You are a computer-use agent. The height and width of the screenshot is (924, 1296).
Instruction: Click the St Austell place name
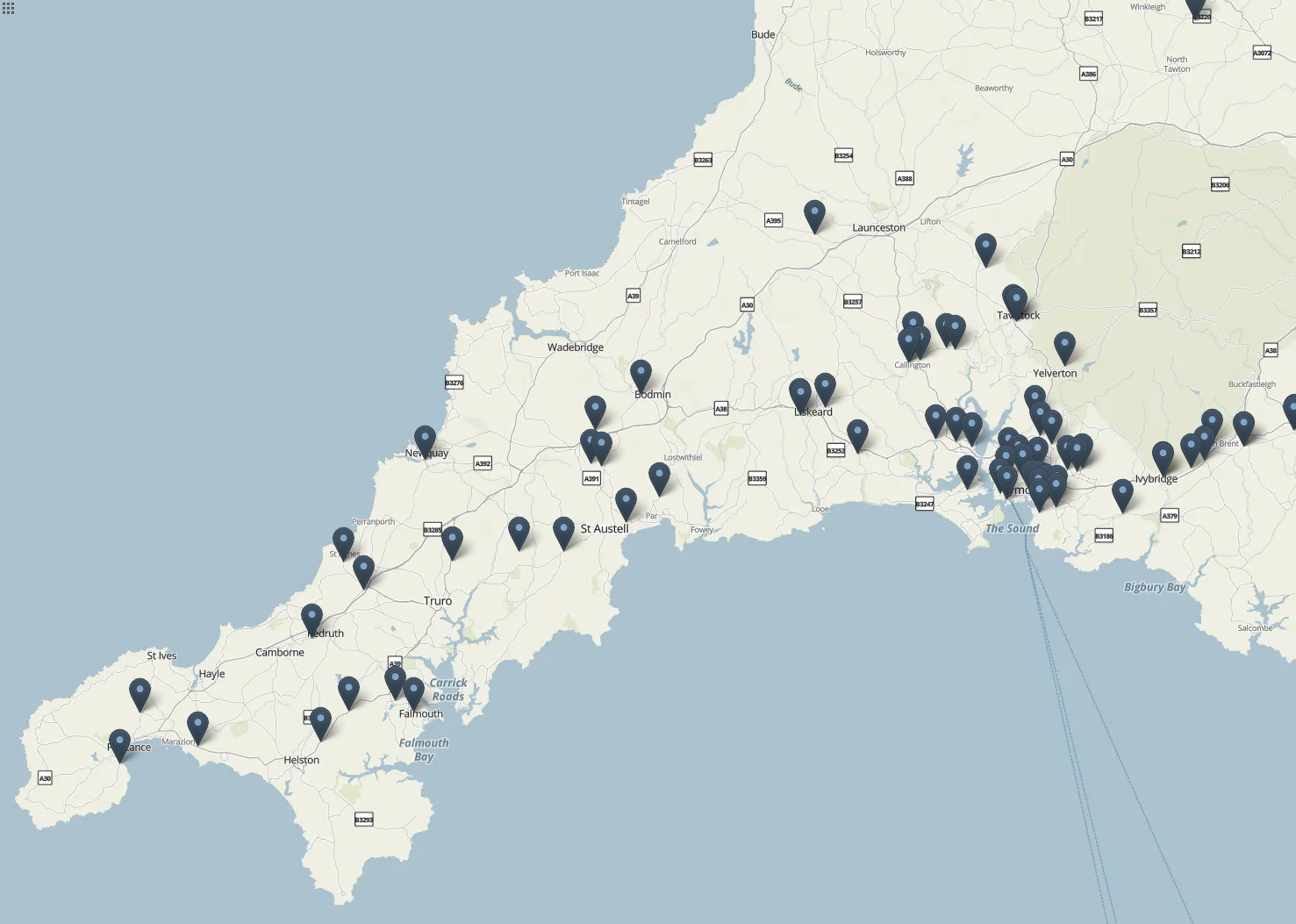(605, 527)
